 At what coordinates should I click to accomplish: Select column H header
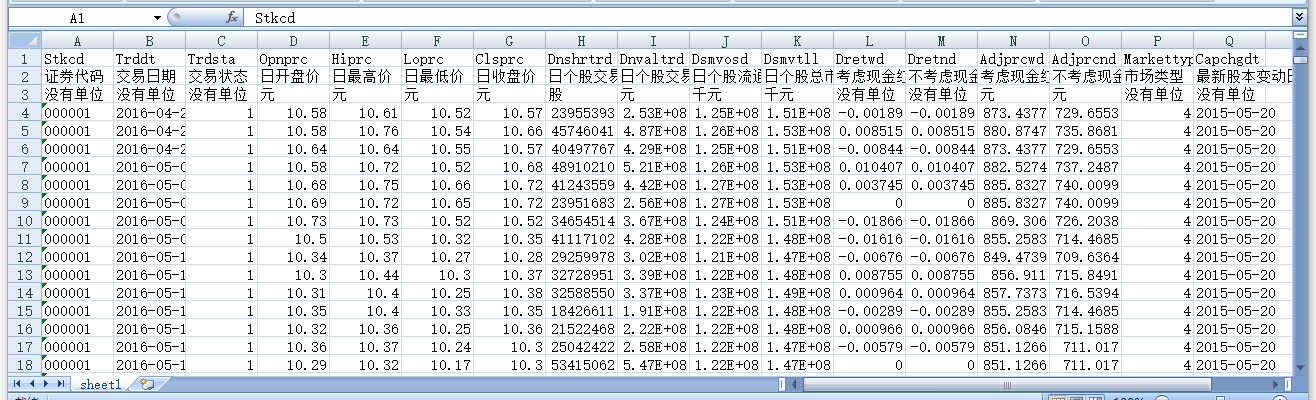pyautogui.click(x=581, y=41)
